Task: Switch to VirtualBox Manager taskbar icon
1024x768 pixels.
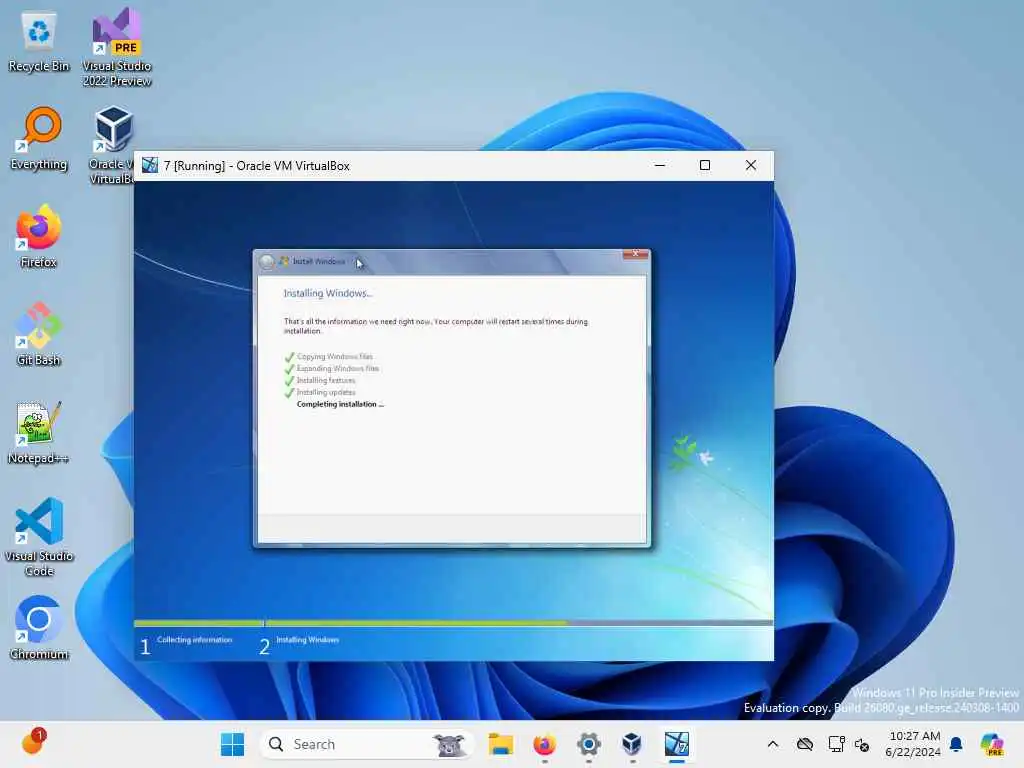Action: coord(632,744)
